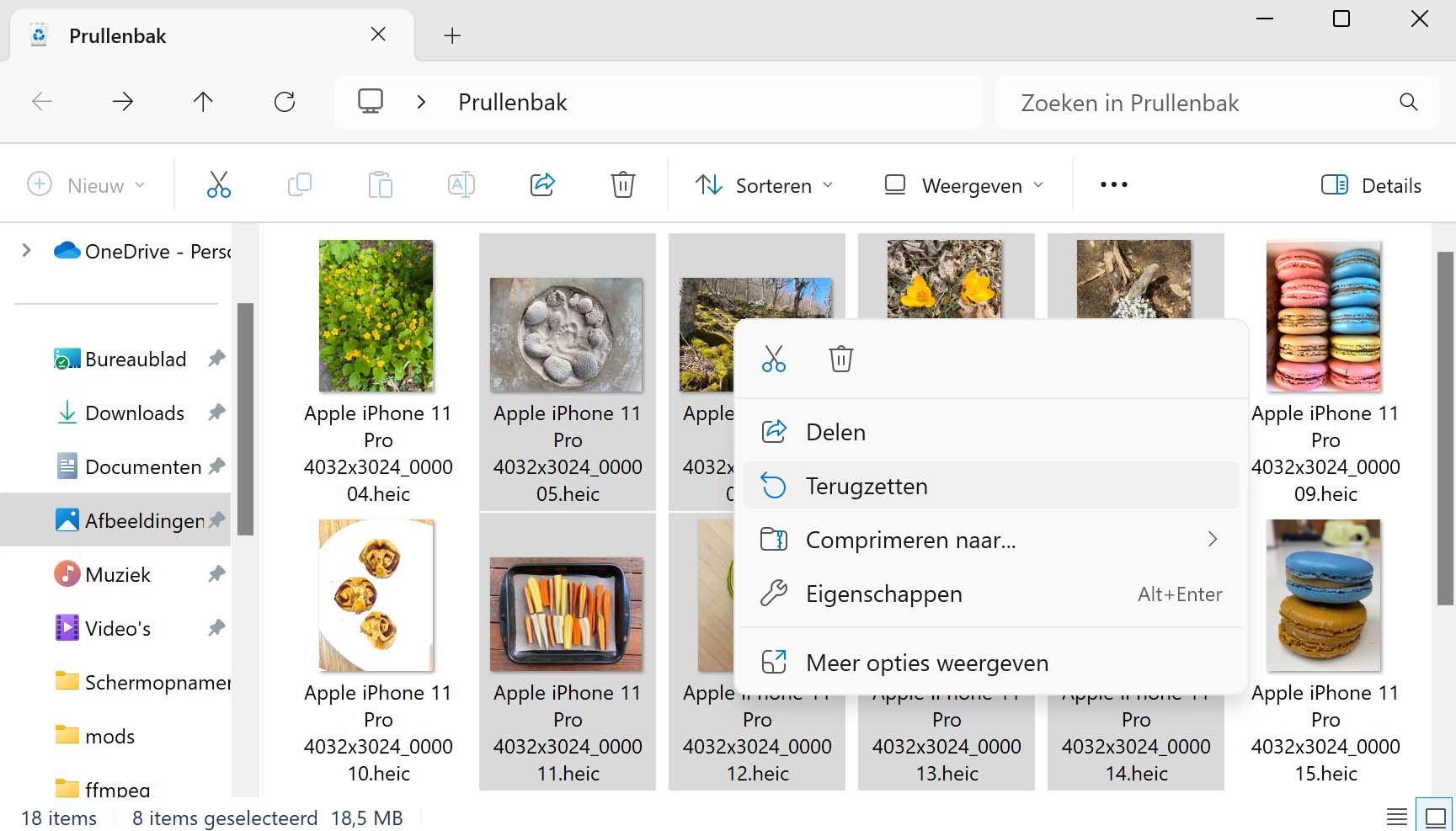Go up one folder level

(x=203, y=102)
